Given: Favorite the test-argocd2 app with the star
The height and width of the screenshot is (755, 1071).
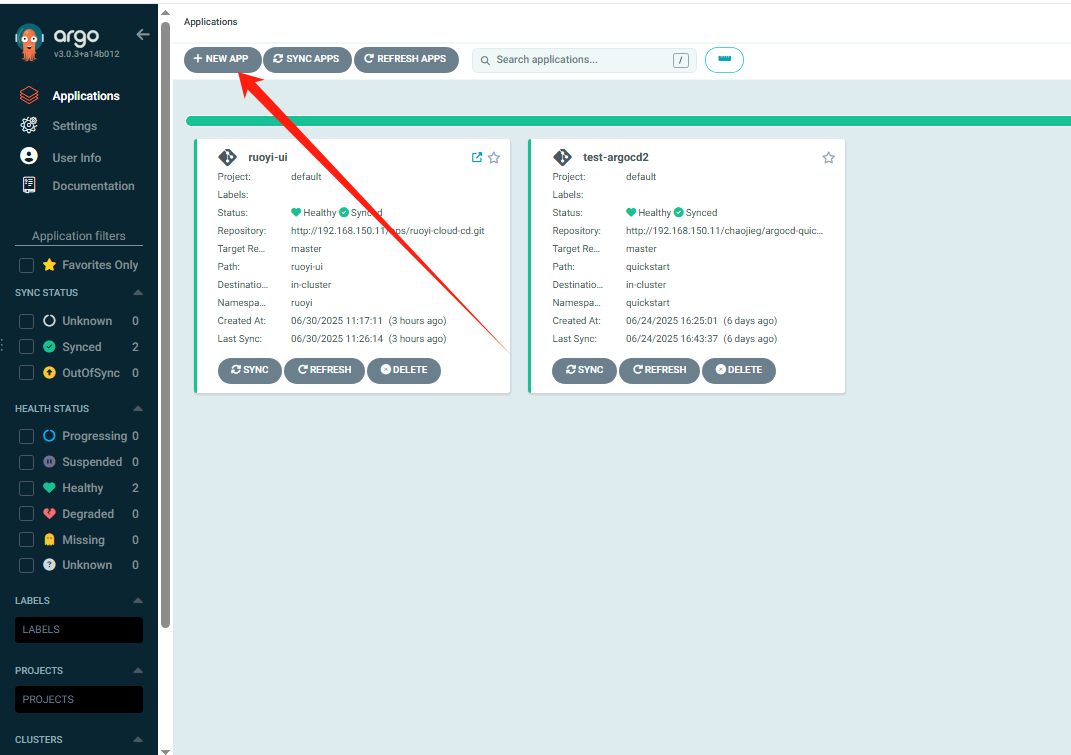Looking at the screenshot, I should point(829,158).
